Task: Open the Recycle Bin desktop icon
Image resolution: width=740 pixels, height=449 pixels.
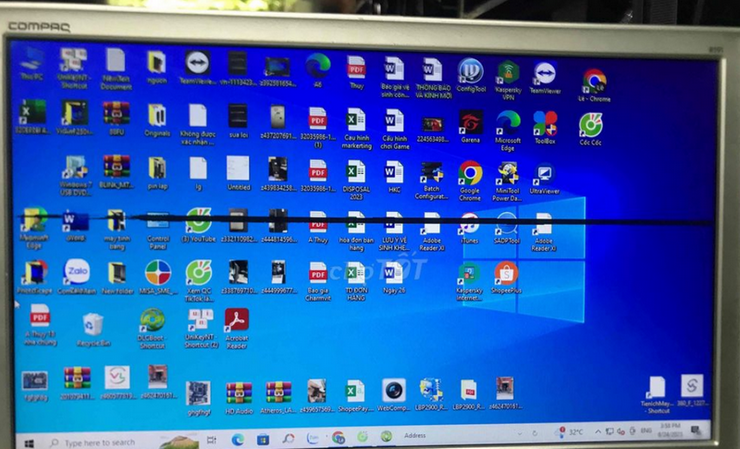Action: (93, 329)
